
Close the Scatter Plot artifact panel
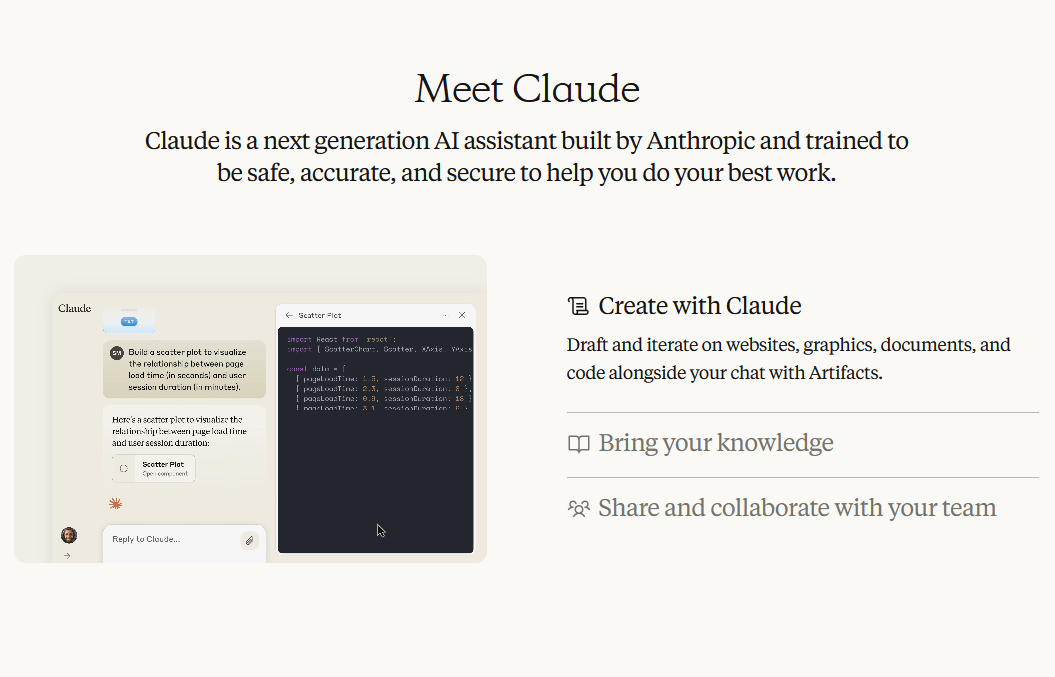click(x=462, y=315)
